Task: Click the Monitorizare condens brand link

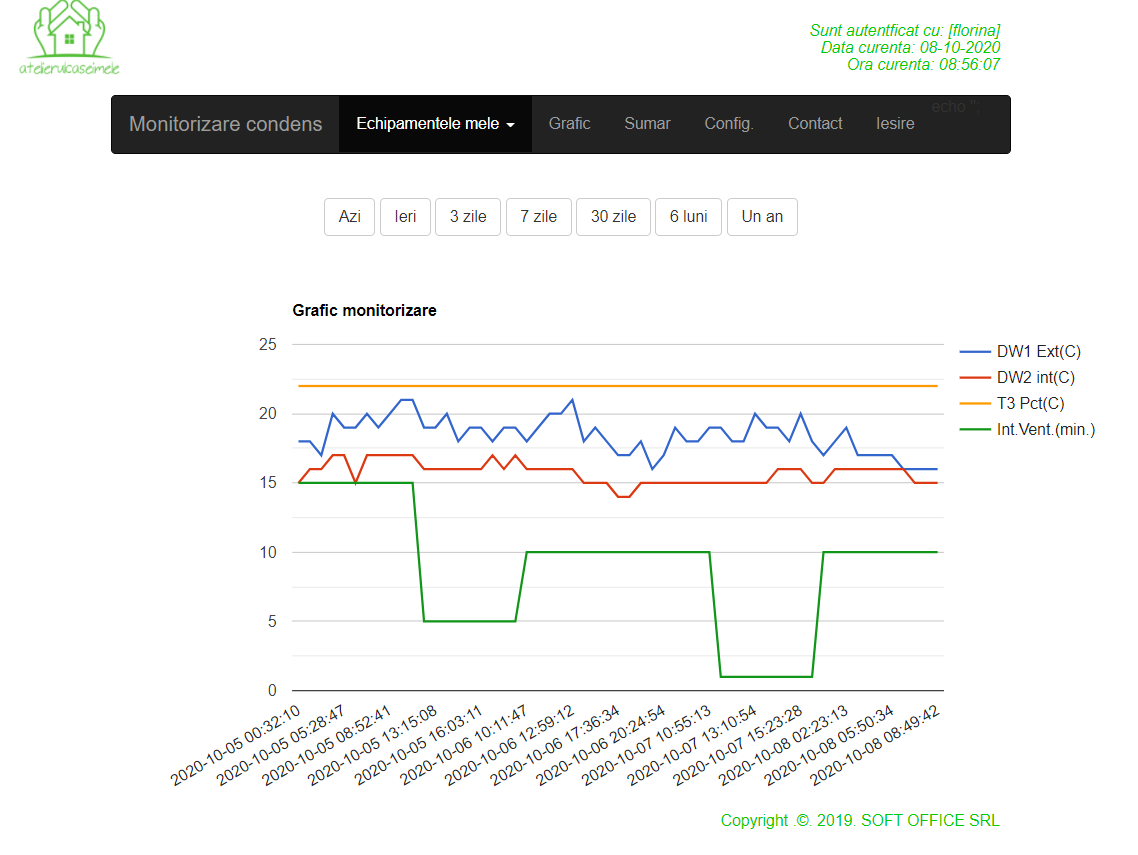Action: point(226,124)
